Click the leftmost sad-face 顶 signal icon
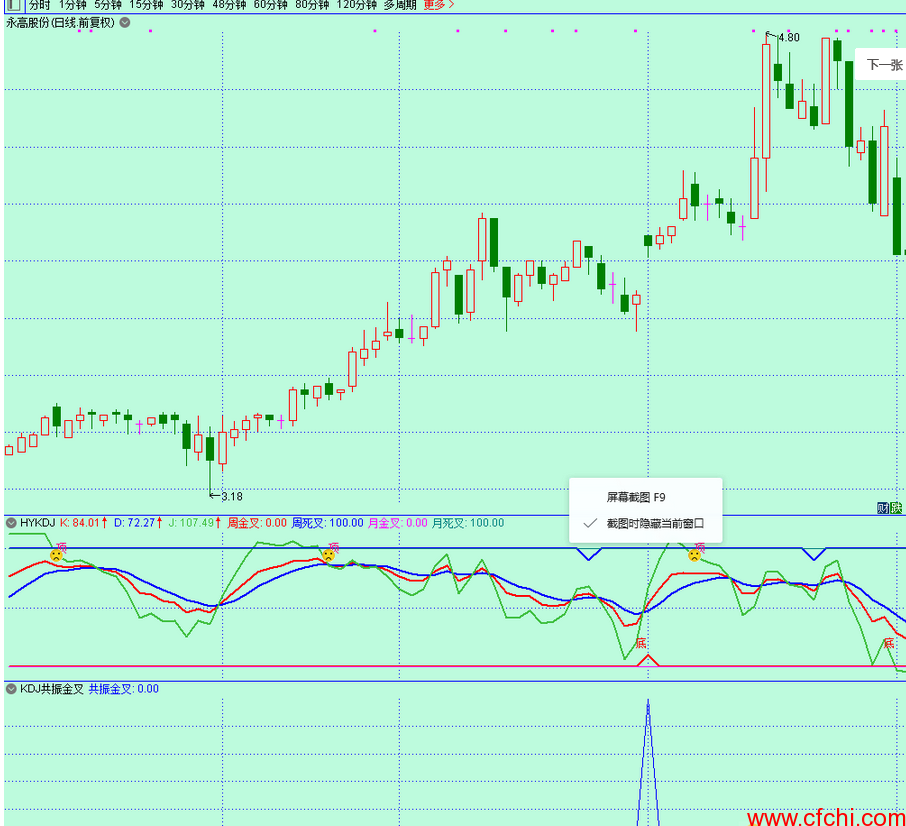 56,556
